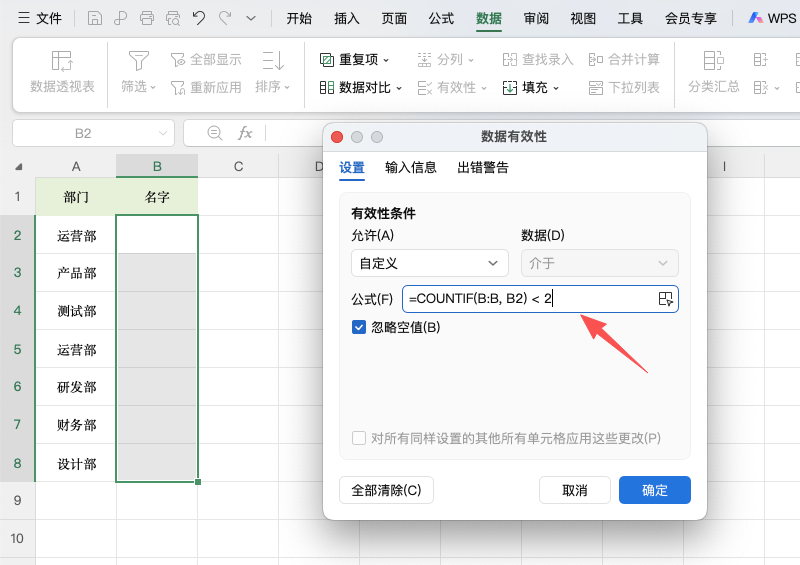Switch to the 插入 ribbon tab
This screenshot has width=800, height=565.
tap(346, 19)
